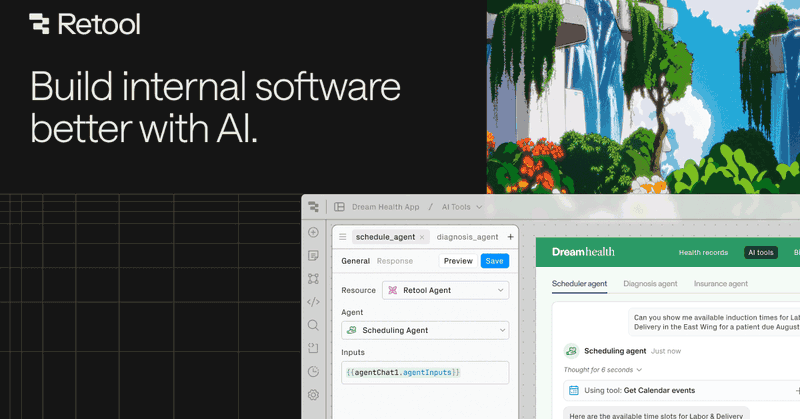Add a new query with the plus icon
800x419 pixels.
click(510, 237)
